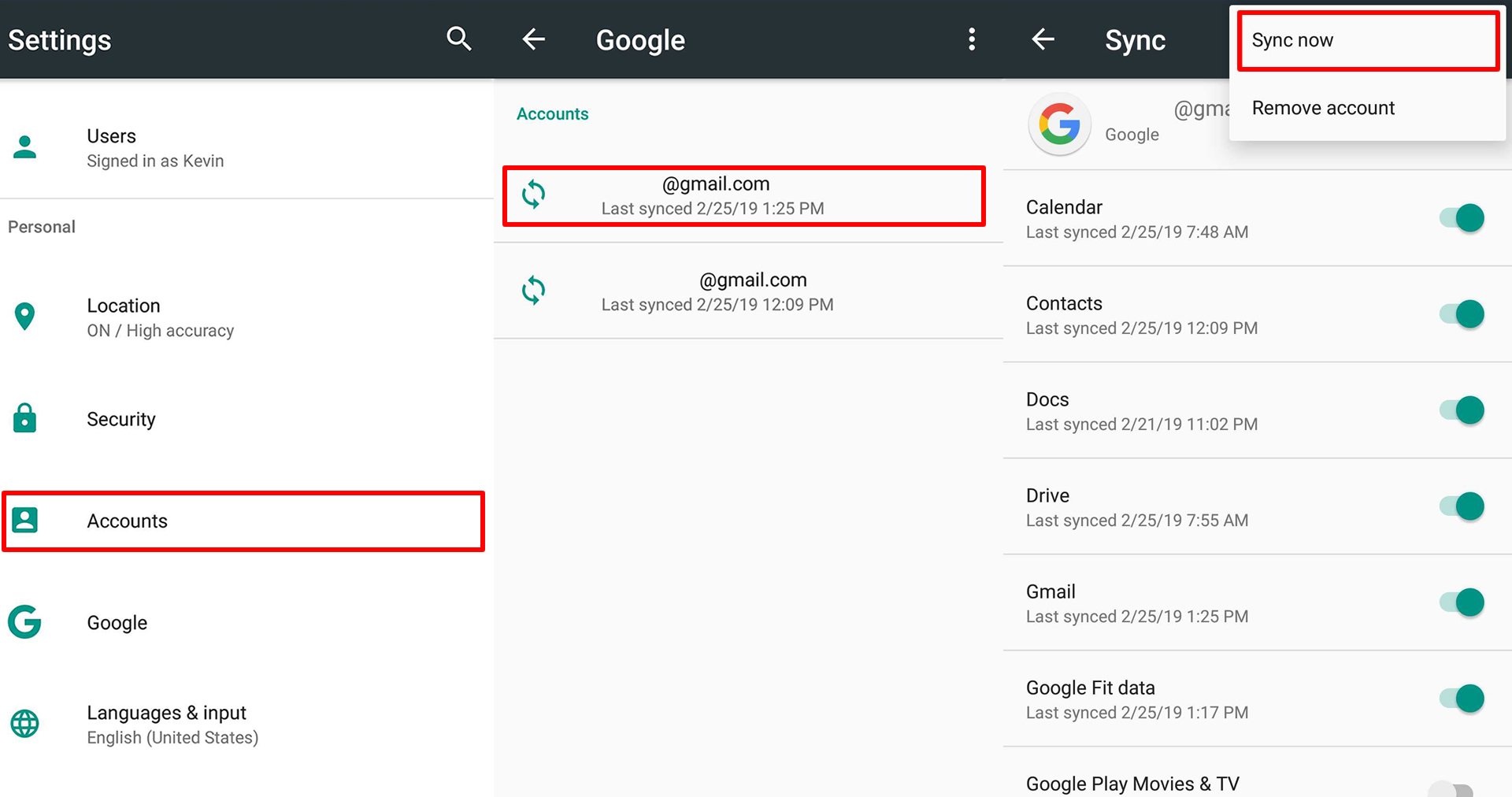The height and width of the screenshot is (797, 1512).
Task: Disable Docs sync switch
Action: (x=1462, y=410)
